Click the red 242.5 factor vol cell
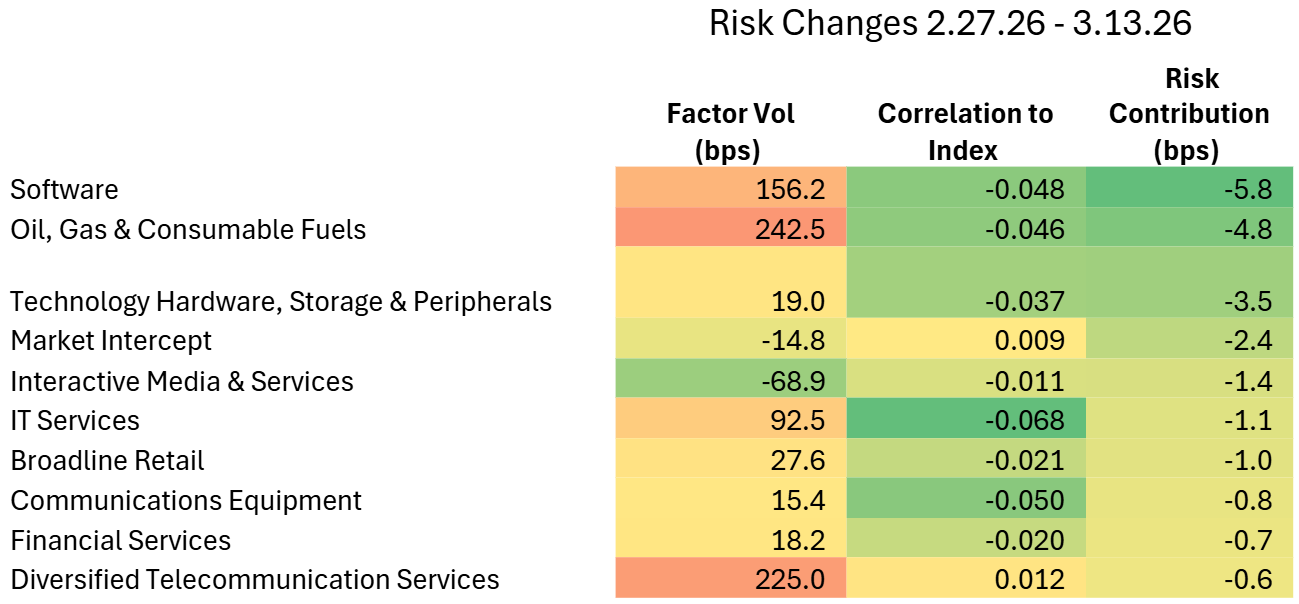1299x604 pixels. pyautogui.click(x=731, y=229)
